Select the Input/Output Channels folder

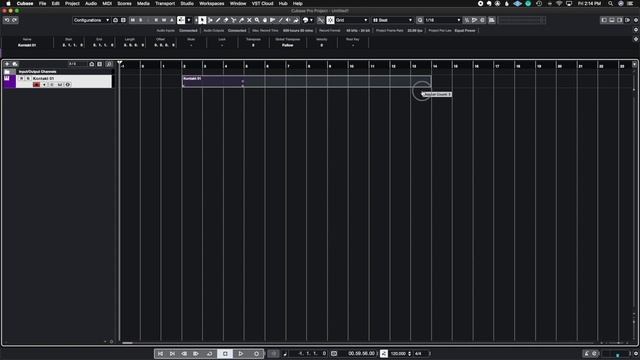tap(57, 71)
